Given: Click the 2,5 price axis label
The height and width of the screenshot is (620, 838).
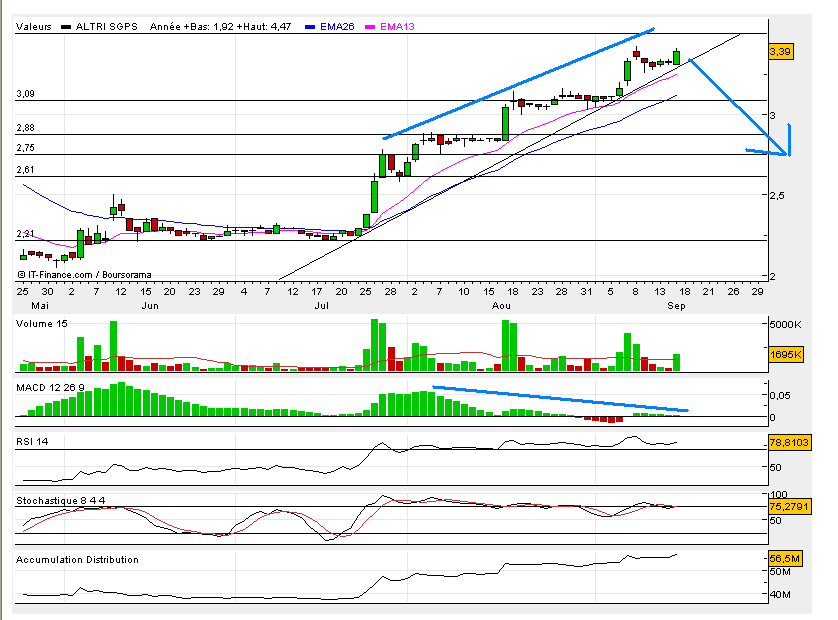Looking at the screenshot, I should point(777,196).
